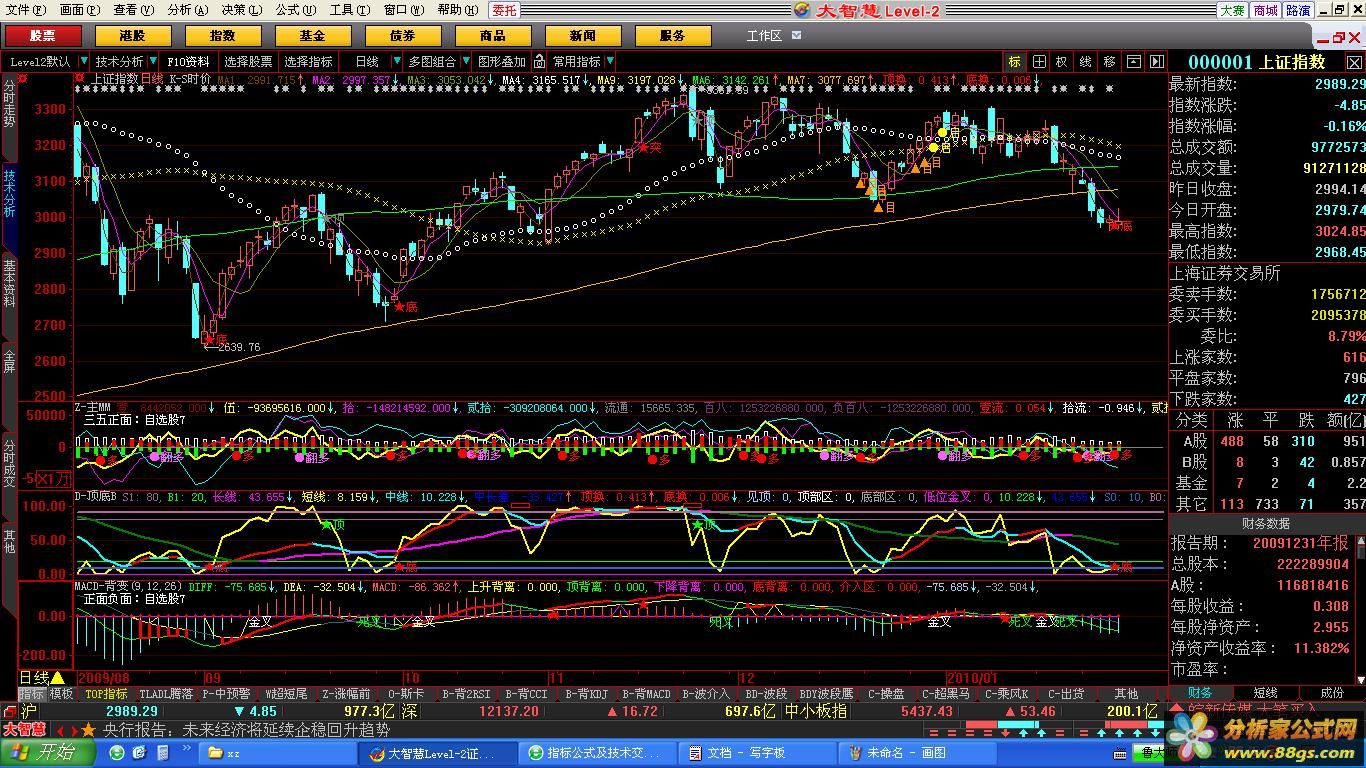This screenshot has height=768, width=1366.
Task: Click the skip-to-end icon in chart toolbar
Action: point(1156,61)
